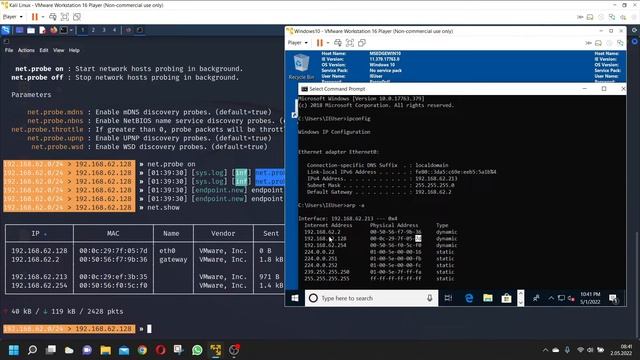Open View menu in the Kali terminal
640x360 pixels.
(x=58, y=50)
